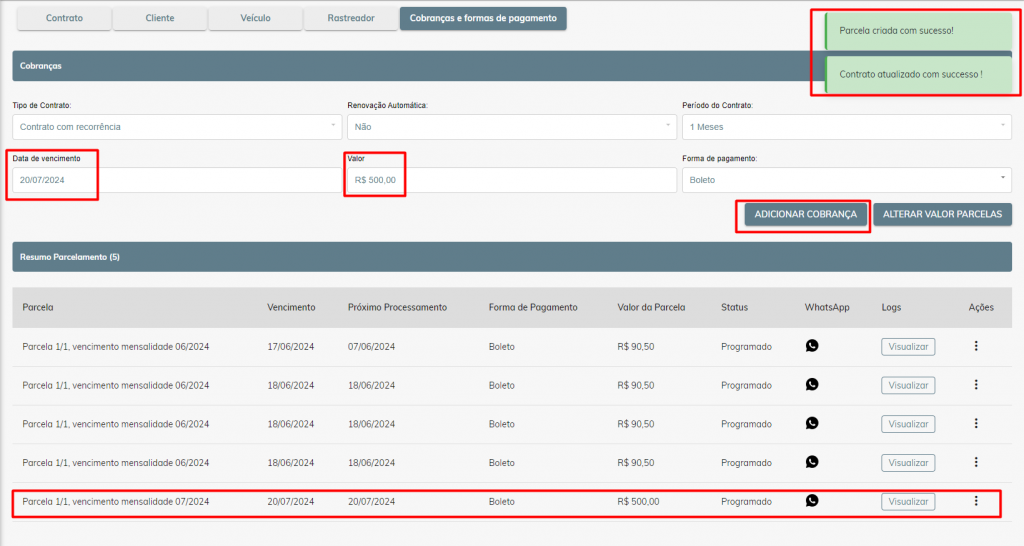The height and width of the screenshot is (546, 1024).
Task: Click the Status column header
Action: [734, 307]
